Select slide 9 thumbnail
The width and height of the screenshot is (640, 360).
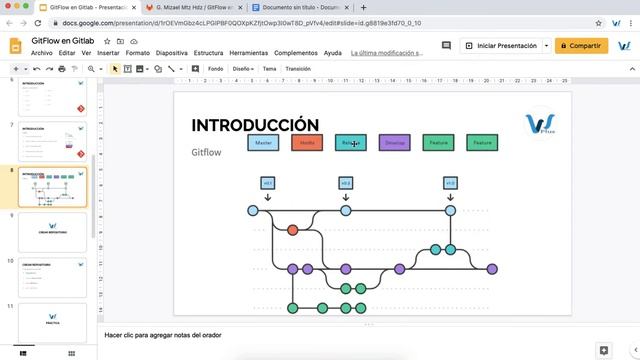coord(52,232)
